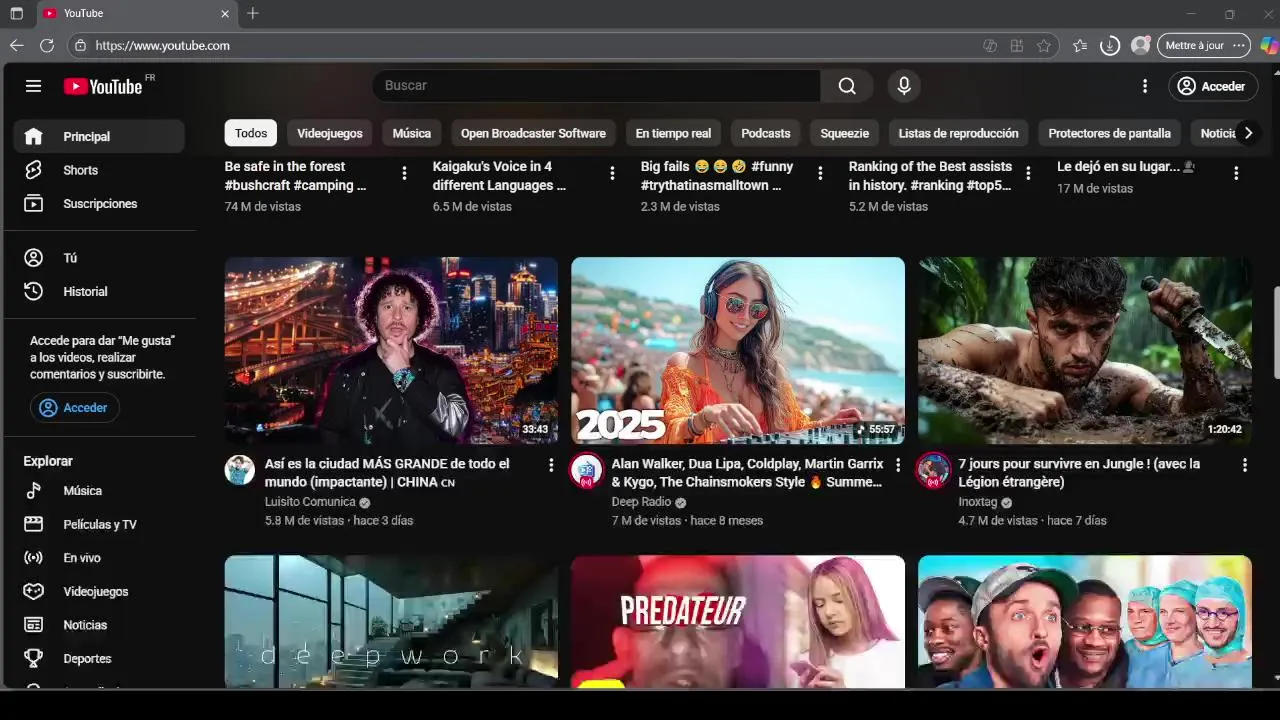Image resolution: width=1280 pixels, height=720 pixels.
Task: Select the En tiempo real chip
Action: tap(673, 133)
